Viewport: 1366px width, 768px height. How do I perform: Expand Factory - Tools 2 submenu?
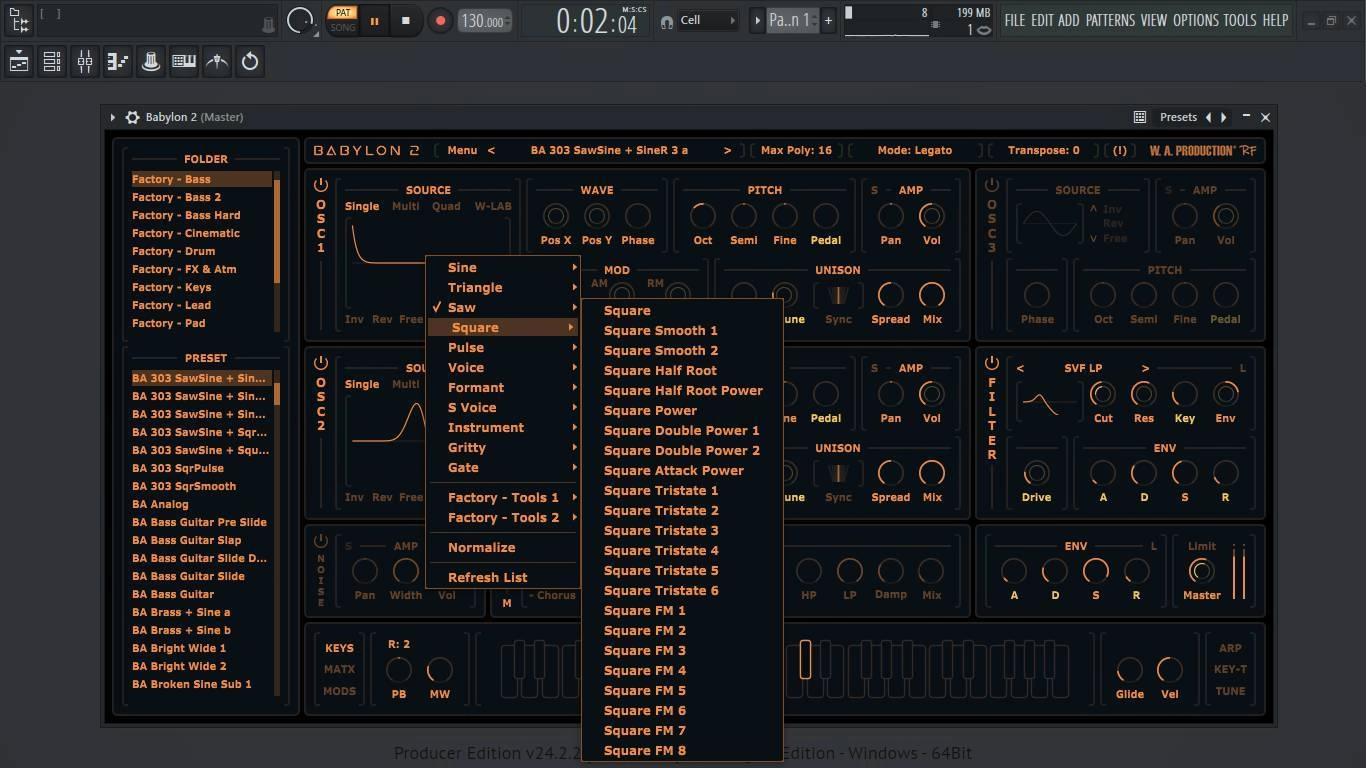pos(503,517)
